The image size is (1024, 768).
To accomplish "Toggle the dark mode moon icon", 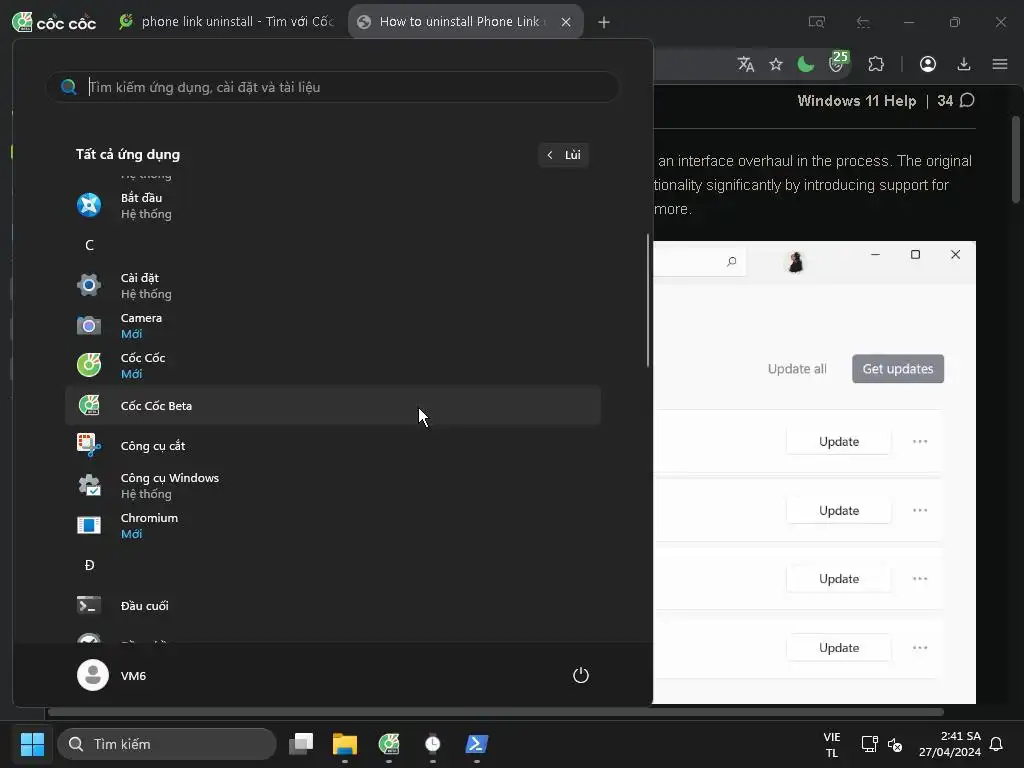I will tap(805, 64).
